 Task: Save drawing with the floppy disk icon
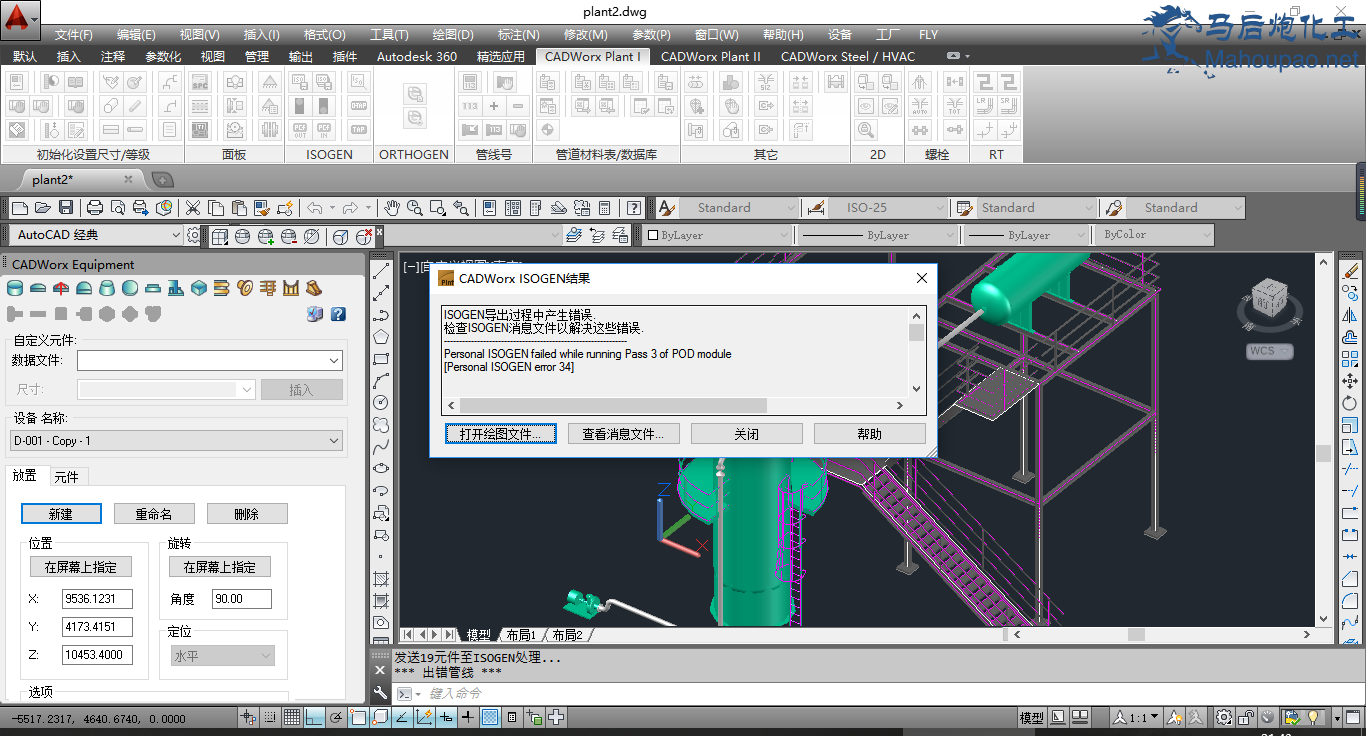66,208
